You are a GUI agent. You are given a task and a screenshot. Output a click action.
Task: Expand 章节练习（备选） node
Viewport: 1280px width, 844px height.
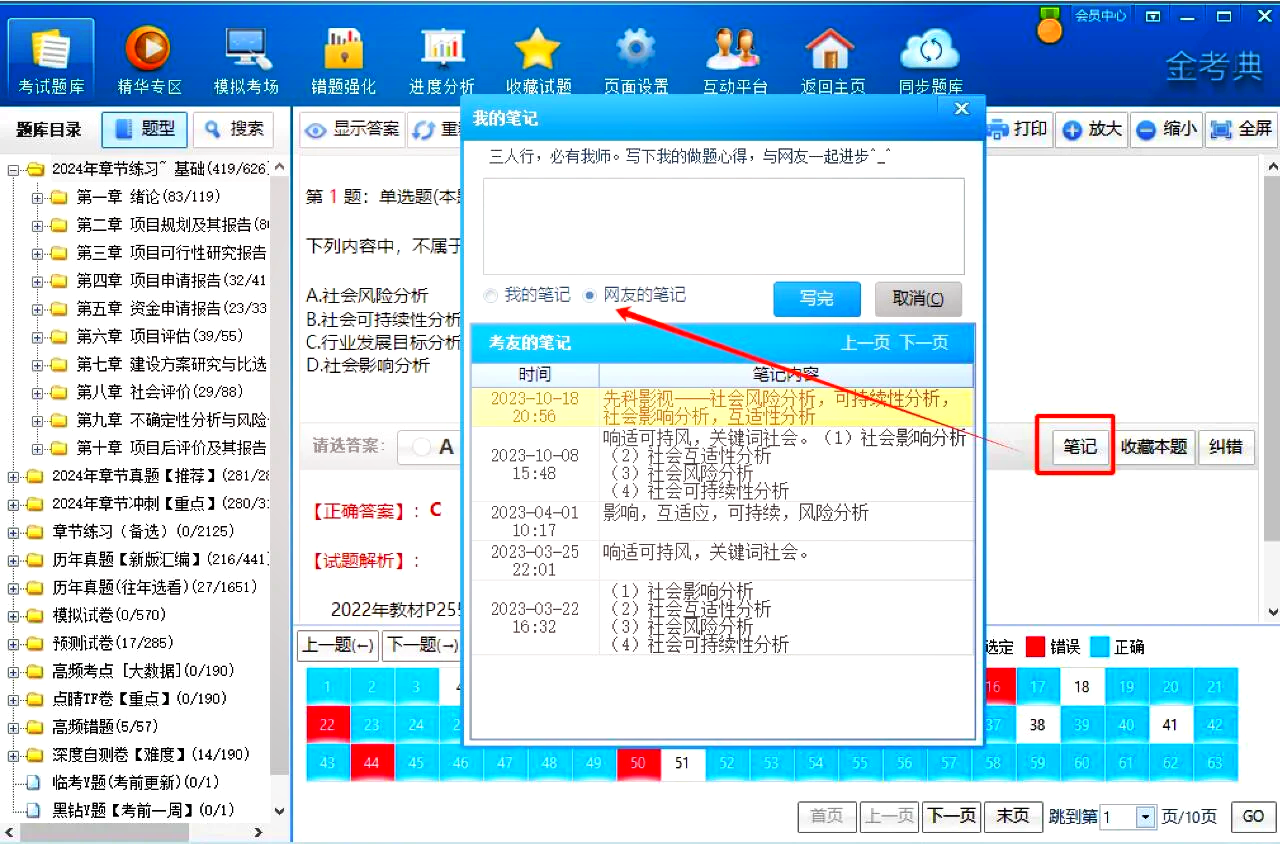[x=14, y=531]
